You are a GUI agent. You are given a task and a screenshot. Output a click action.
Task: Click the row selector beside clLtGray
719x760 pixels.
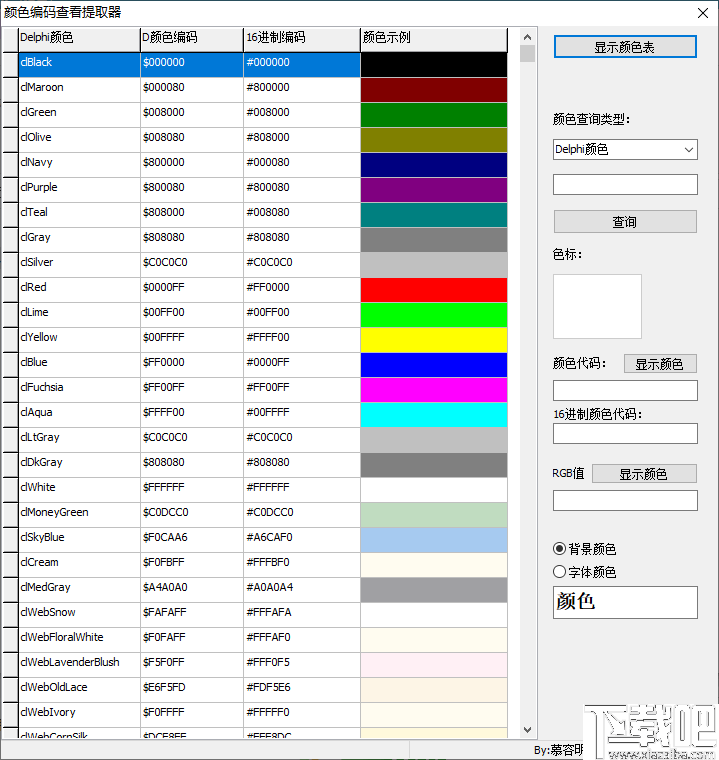tap(10, 440)
